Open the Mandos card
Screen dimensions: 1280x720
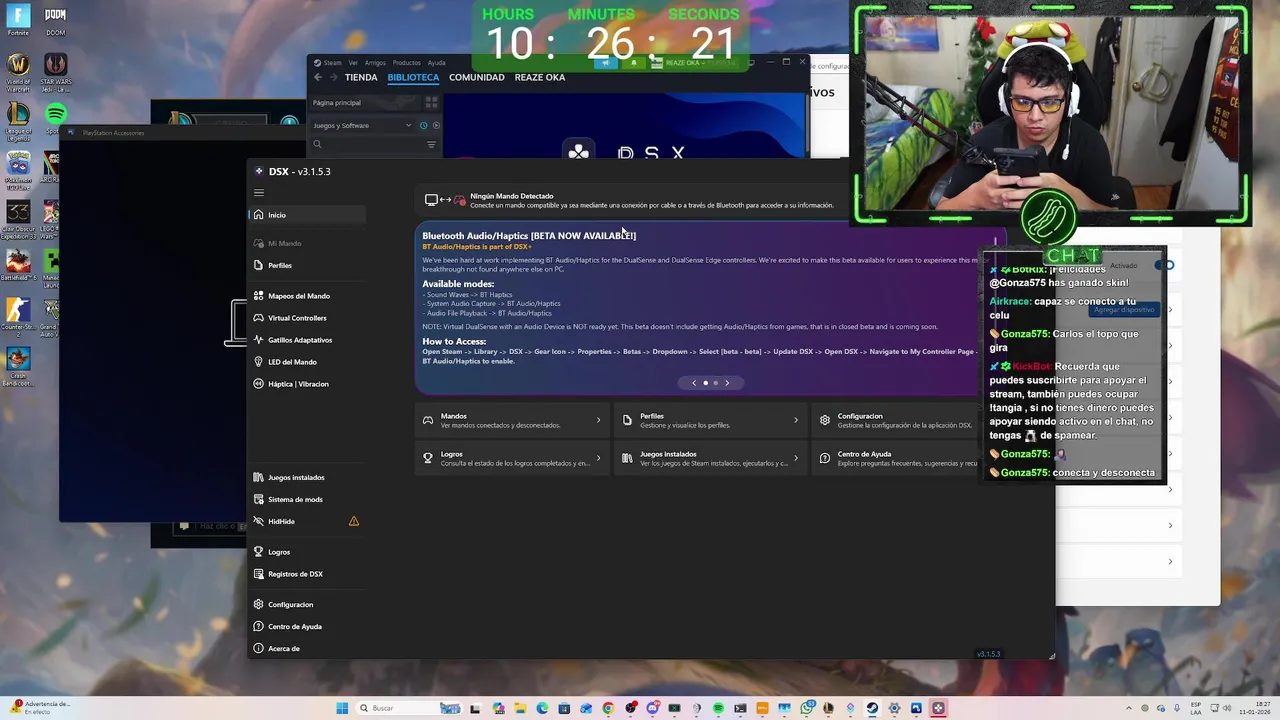coord(512,420)
